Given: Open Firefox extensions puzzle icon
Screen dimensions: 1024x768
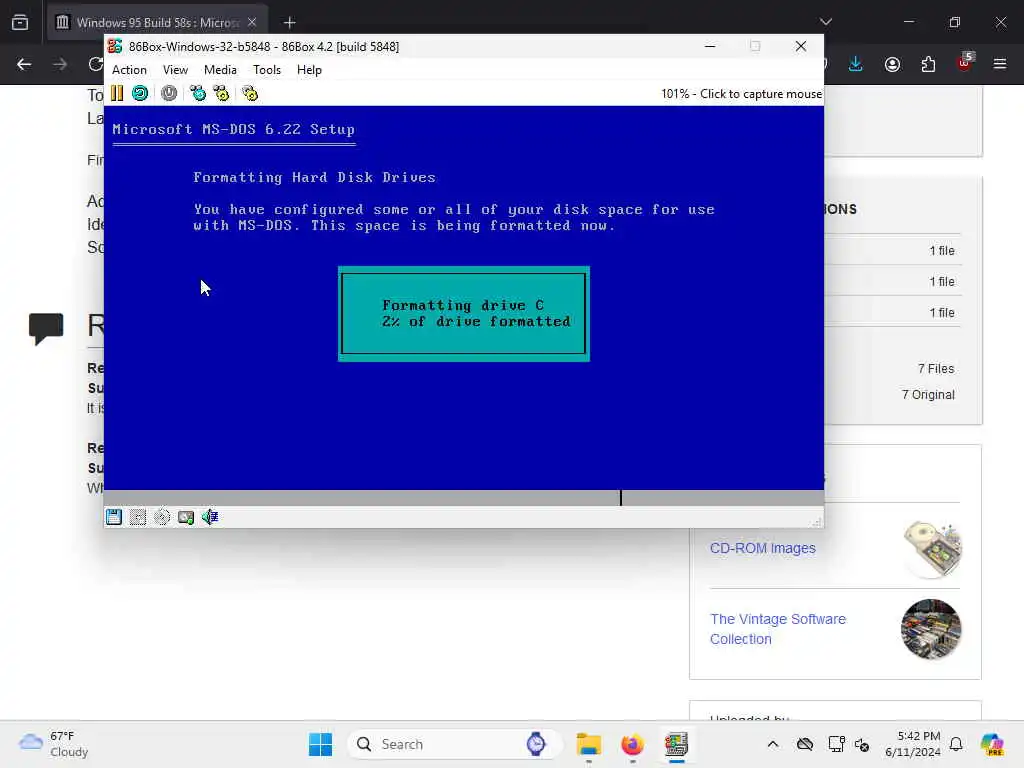Looking at the screenshot, I should [928, 64].
